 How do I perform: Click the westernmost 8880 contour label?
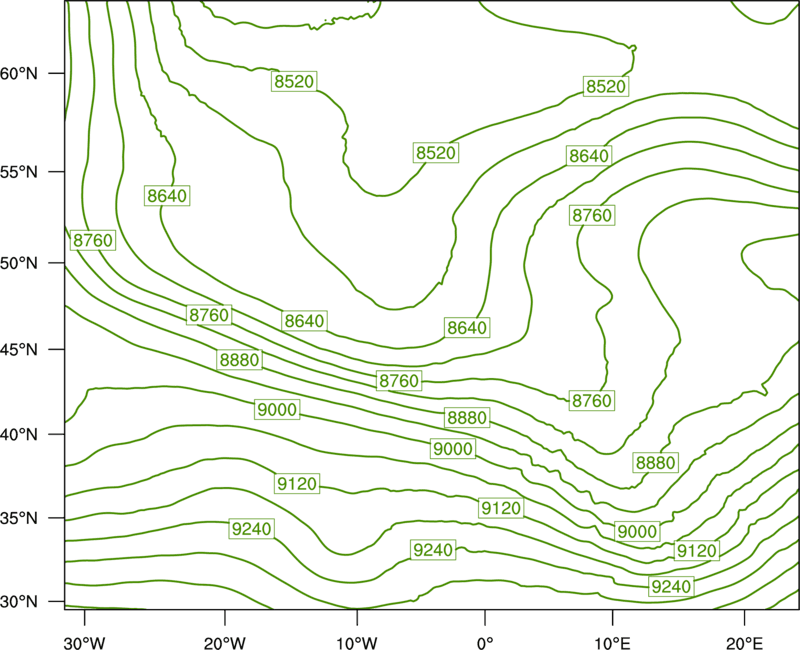pos(239,360)
